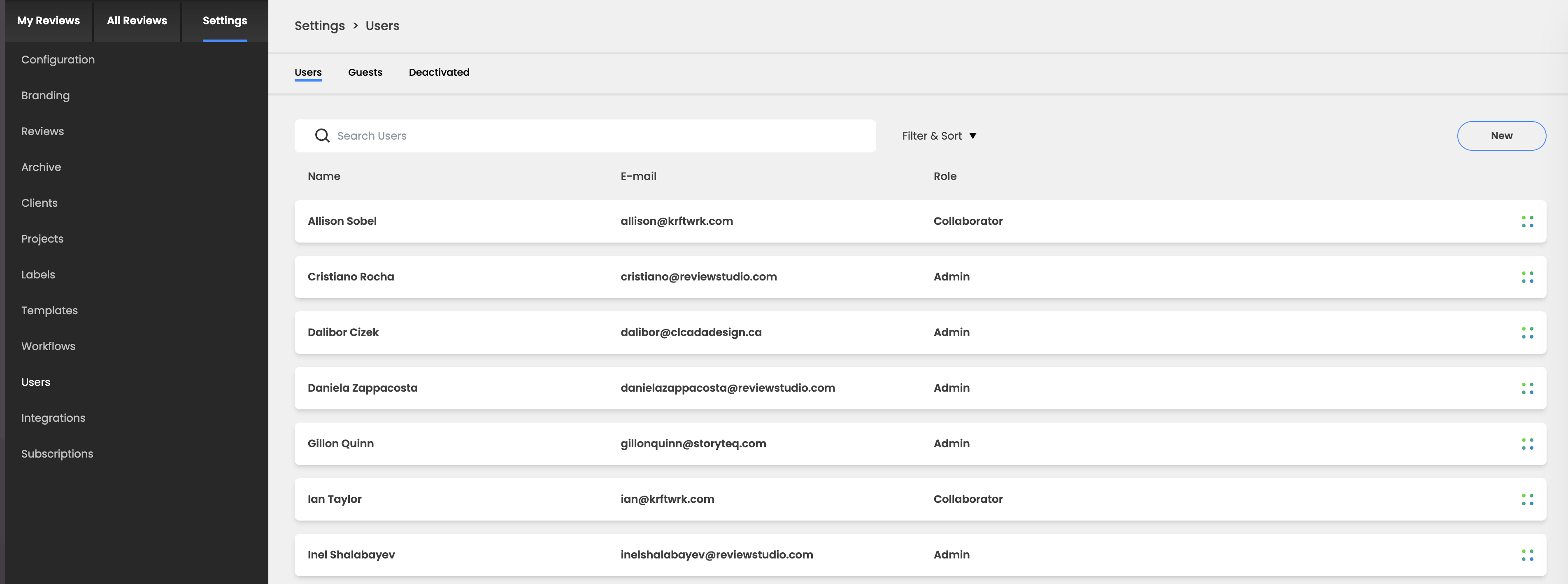
Task: Open options menu for Inel Shalabayev
Action: (x=1527, y=555)
